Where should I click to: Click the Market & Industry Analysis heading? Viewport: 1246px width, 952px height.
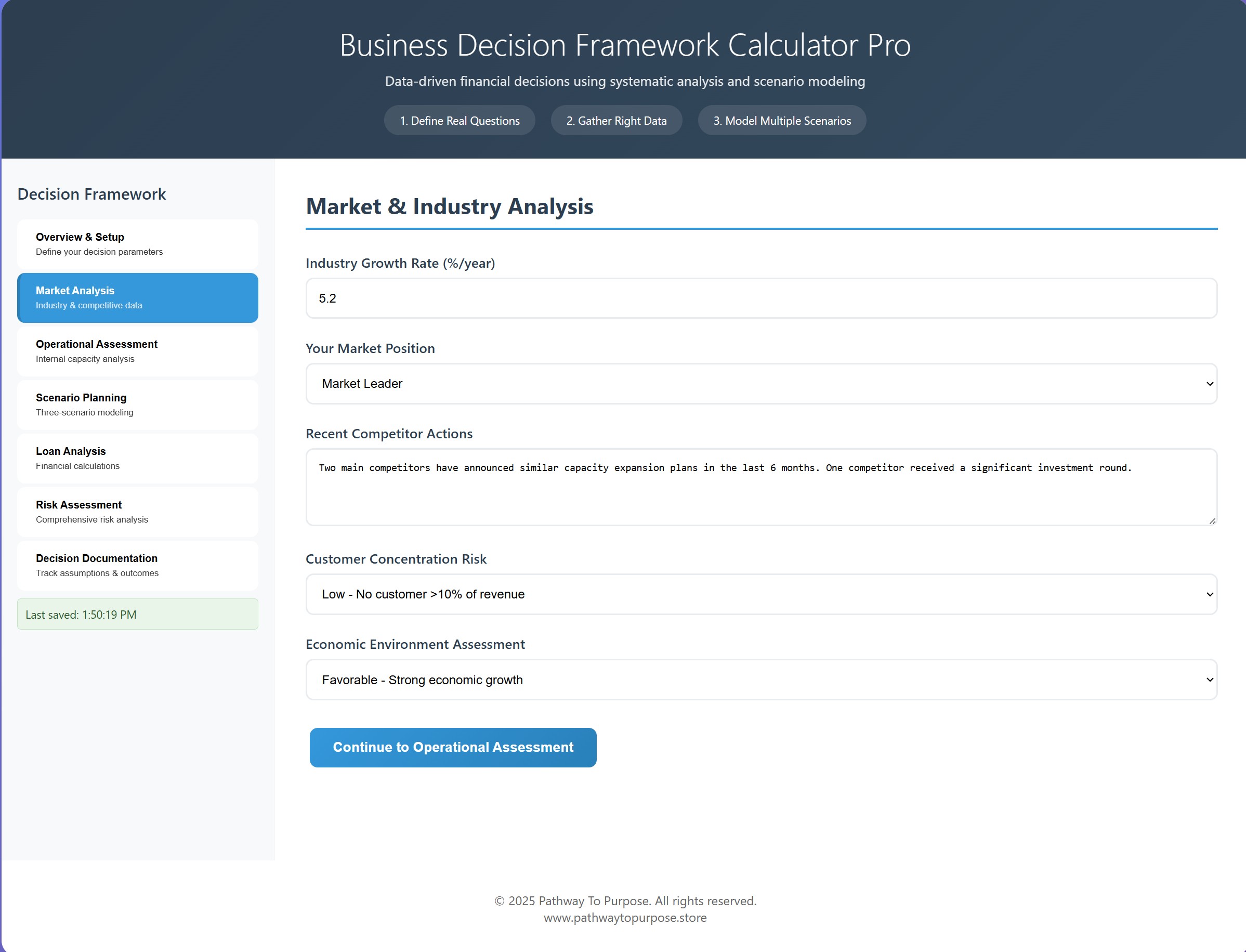pos(450,206)
